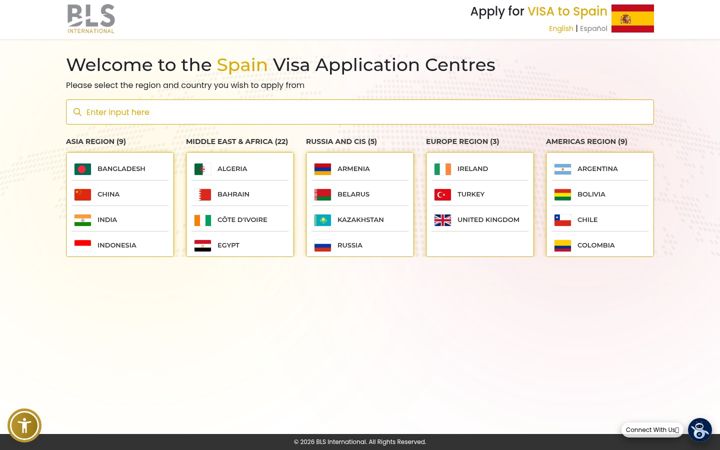Pick BELARUS country name

click(353, 195)
